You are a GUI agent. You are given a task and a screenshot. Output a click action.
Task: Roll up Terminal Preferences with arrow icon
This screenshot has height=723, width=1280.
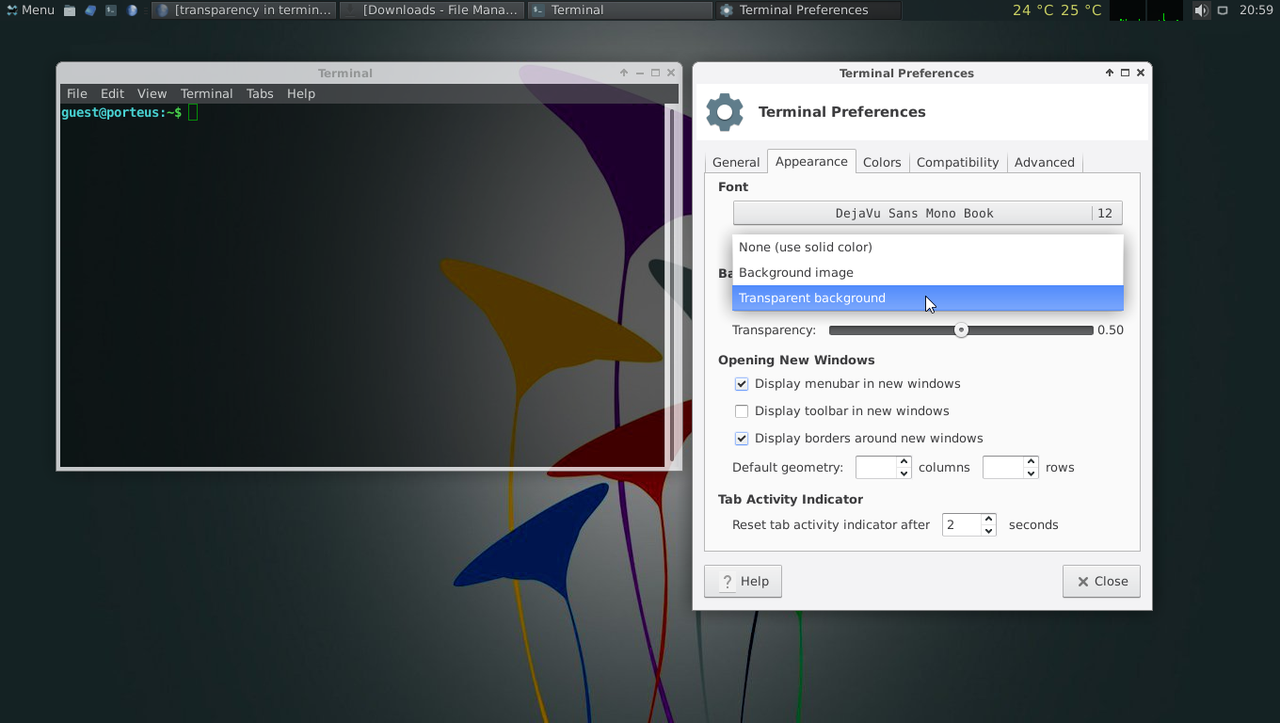pos(1109,73)
